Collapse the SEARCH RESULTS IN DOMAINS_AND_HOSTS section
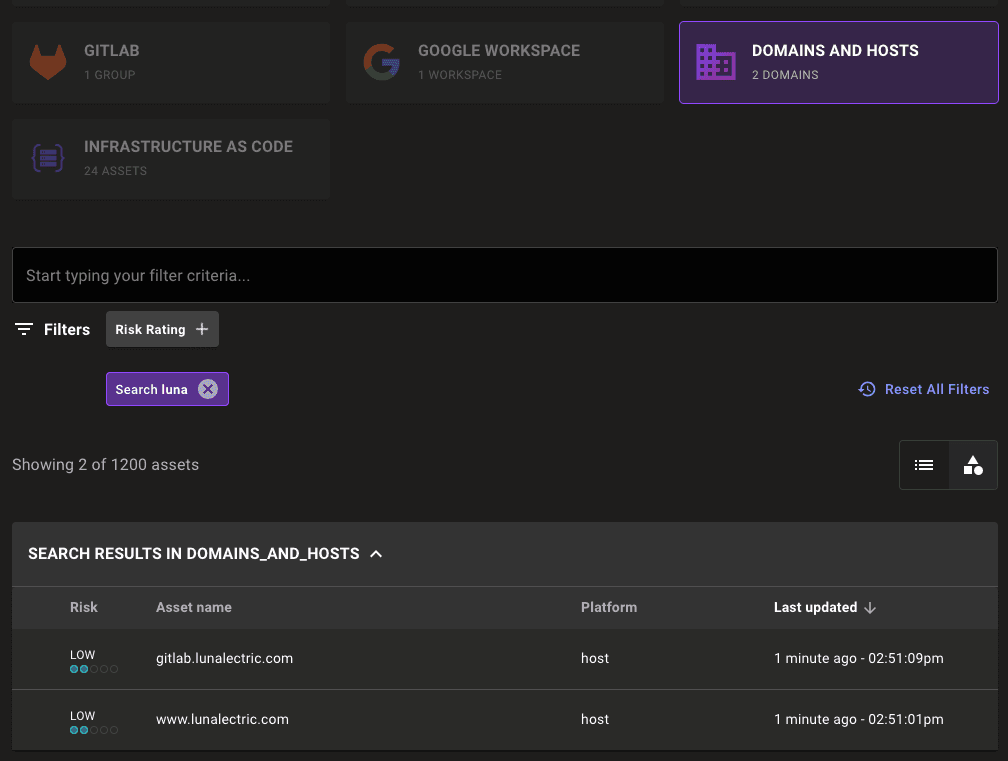Image resolution: width=1008 pixels, height=761 pixels. pyautogui.click(x=375, y=553)
